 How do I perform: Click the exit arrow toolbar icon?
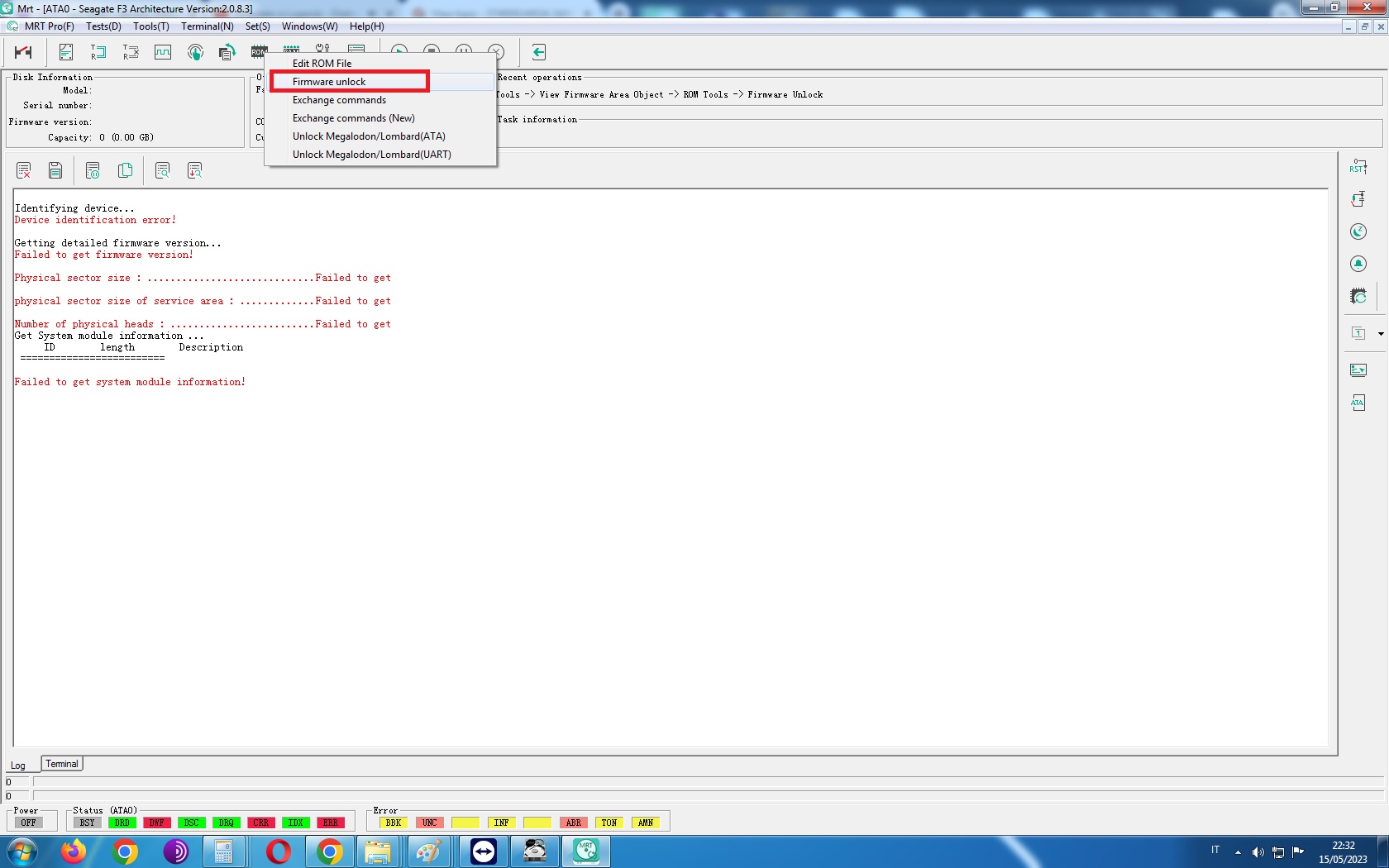[x=538, y=52]
